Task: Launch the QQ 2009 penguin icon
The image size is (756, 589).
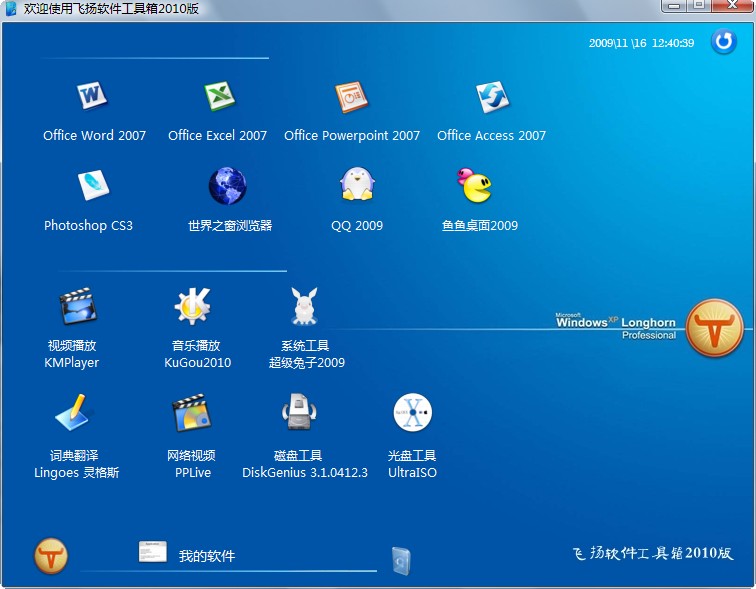Action: (x=357, y=184)
